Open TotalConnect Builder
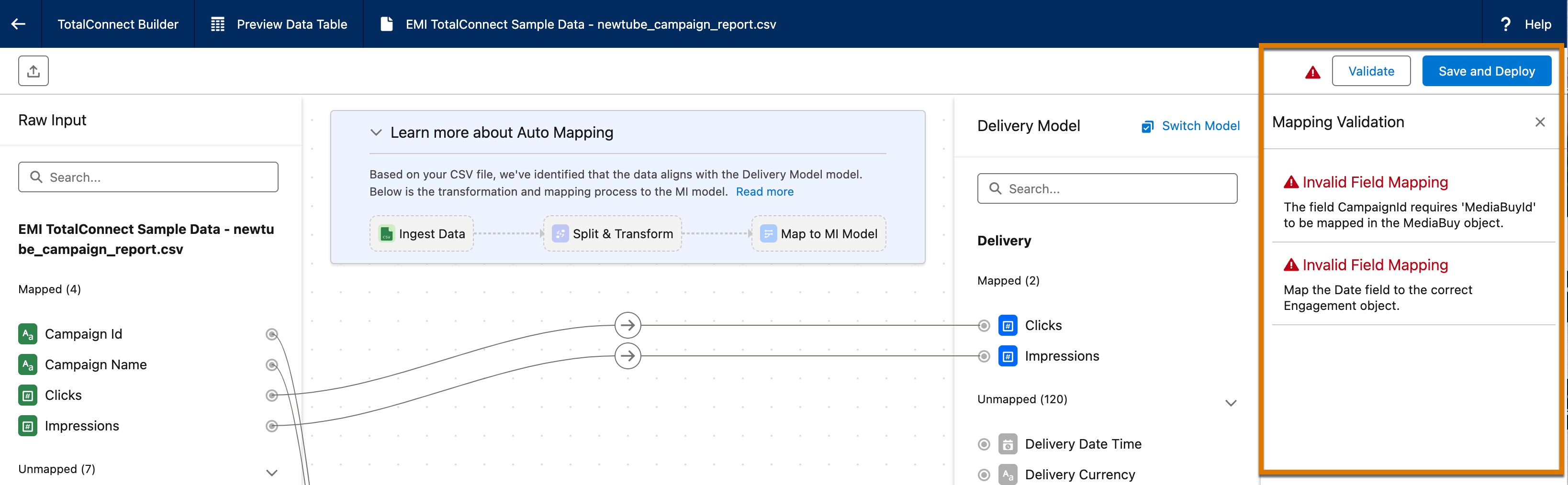The width and height of the screenshot is (1568, 485). point(117,24)
